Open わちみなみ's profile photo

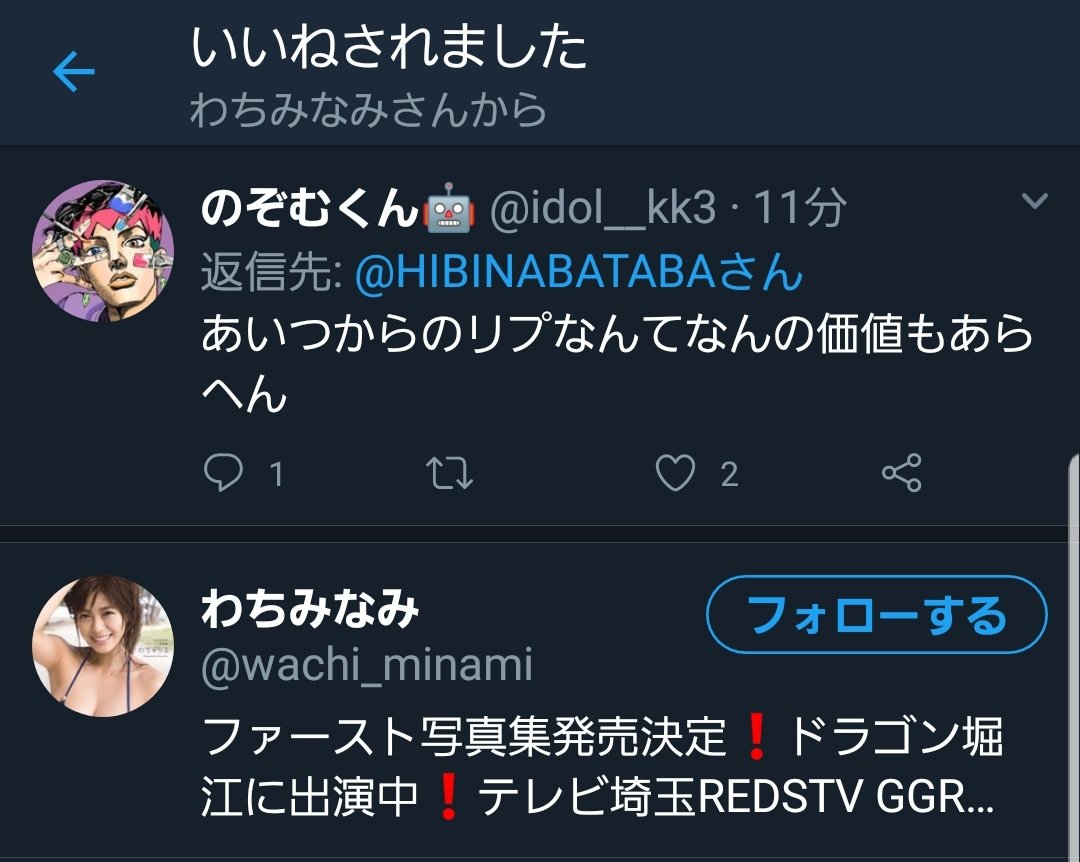tap(103, 646)
